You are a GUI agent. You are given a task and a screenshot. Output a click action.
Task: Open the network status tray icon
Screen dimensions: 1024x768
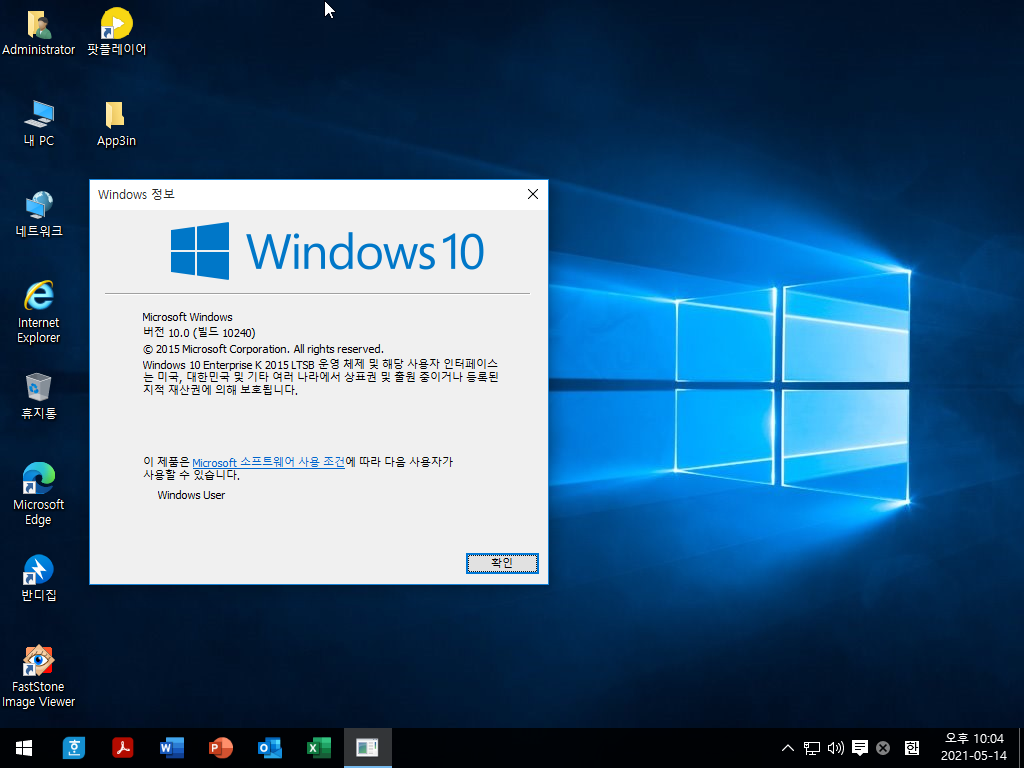coord(812,748)
